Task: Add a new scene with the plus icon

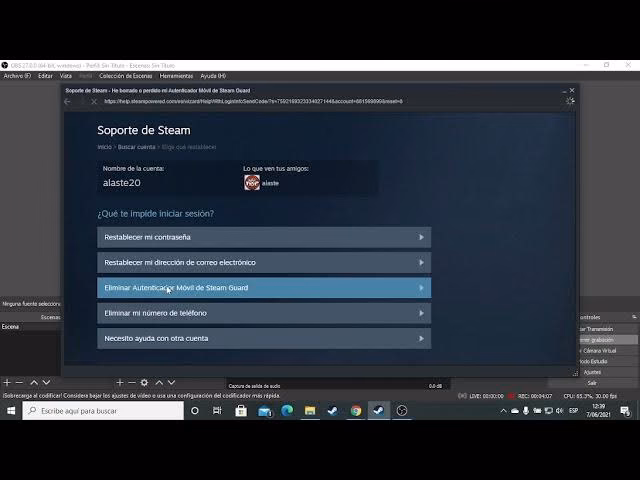Action: point(7,382)
